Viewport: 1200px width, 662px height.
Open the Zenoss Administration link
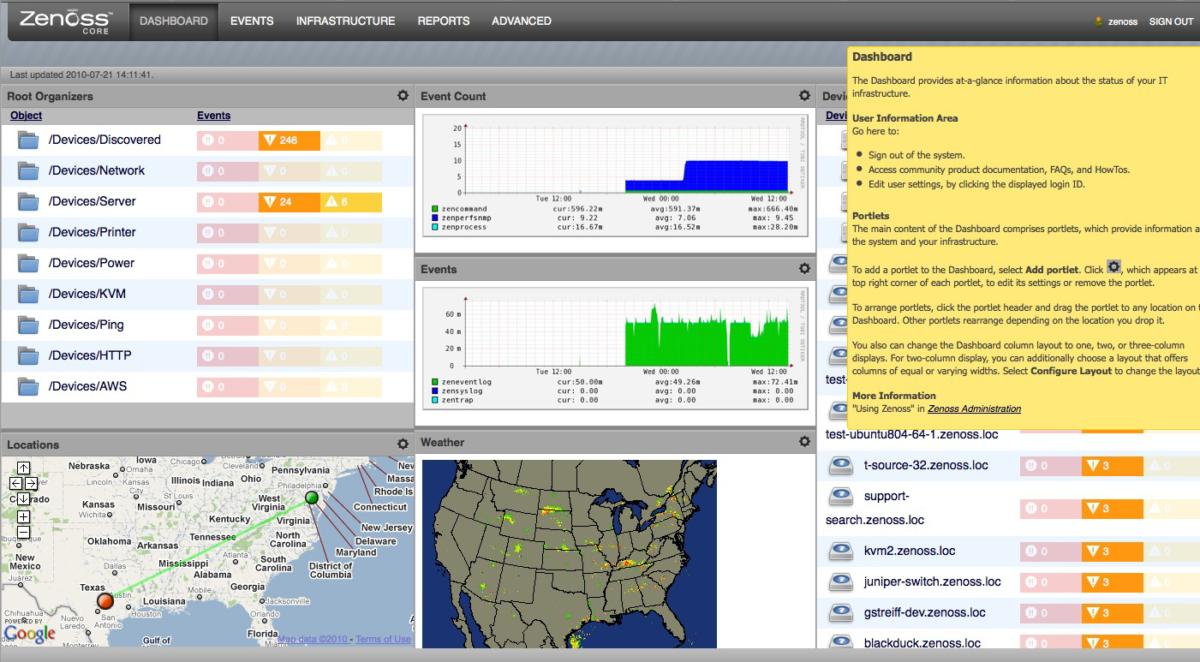[974, 409]
